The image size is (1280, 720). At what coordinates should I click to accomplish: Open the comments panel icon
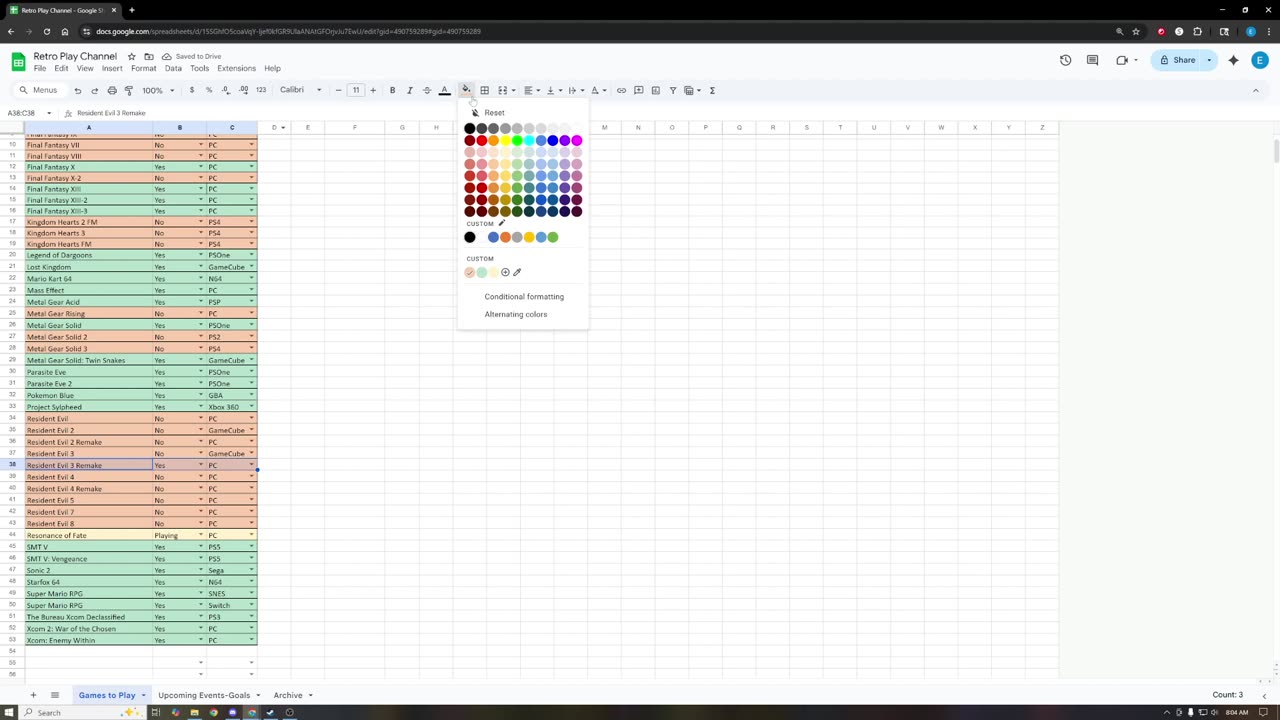point(1092,60)
